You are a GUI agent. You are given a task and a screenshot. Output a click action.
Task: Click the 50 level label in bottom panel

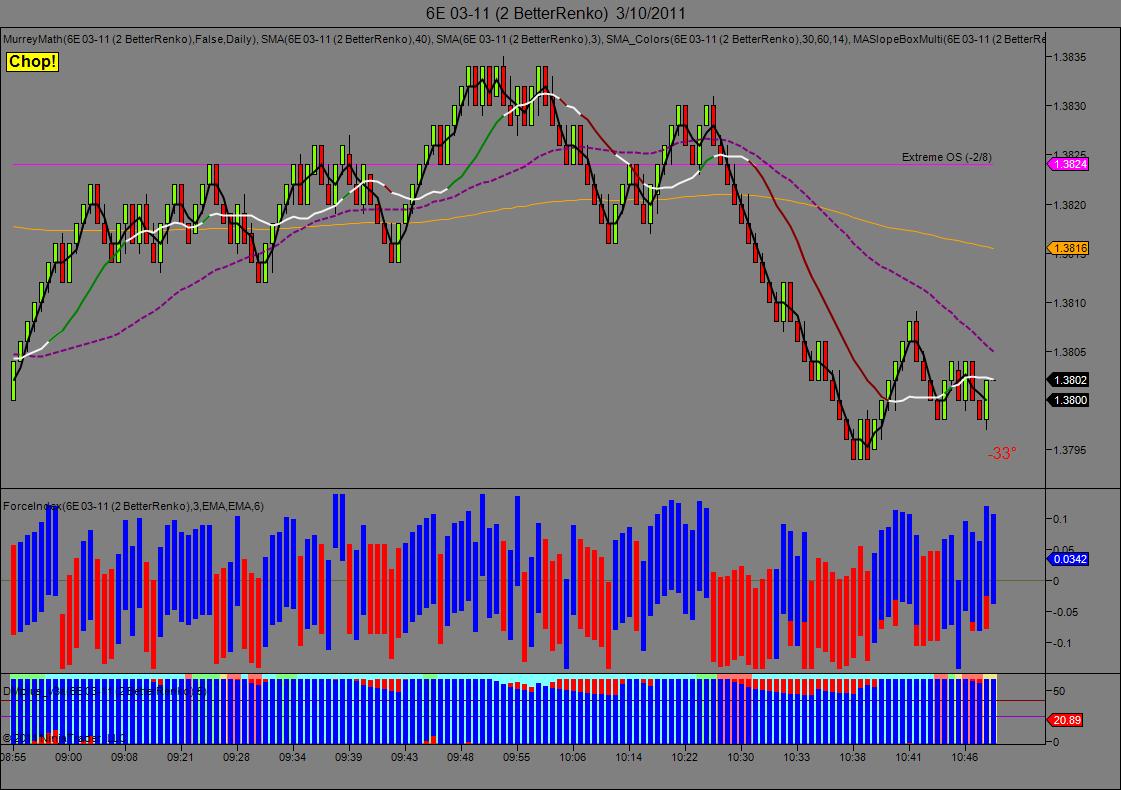1059,691
